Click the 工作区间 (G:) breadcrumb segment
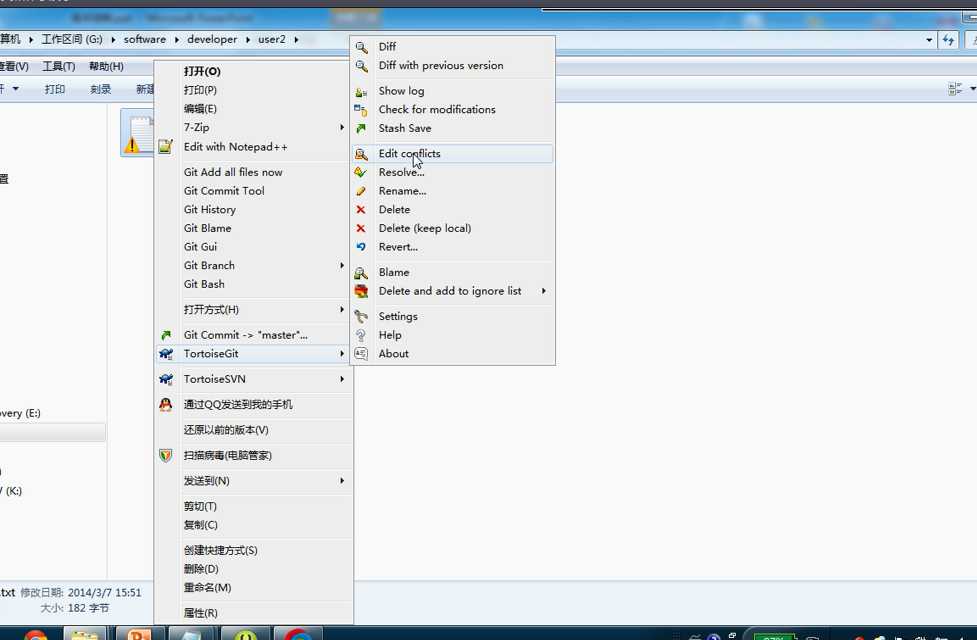This screenshot has height=640, width=977. click(x=72, y=39)
